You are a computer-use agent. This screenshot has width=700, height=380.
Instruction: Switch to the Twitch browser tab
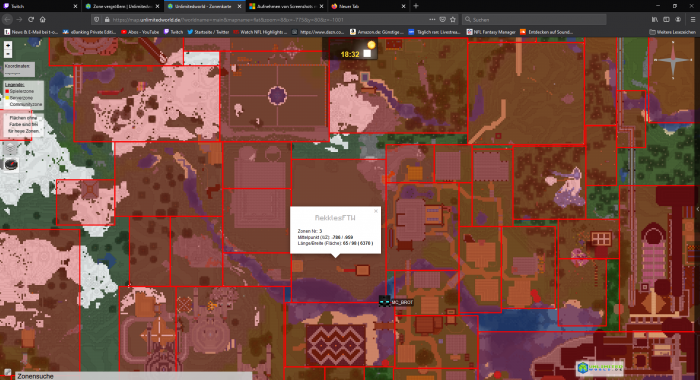click(40, 6)
